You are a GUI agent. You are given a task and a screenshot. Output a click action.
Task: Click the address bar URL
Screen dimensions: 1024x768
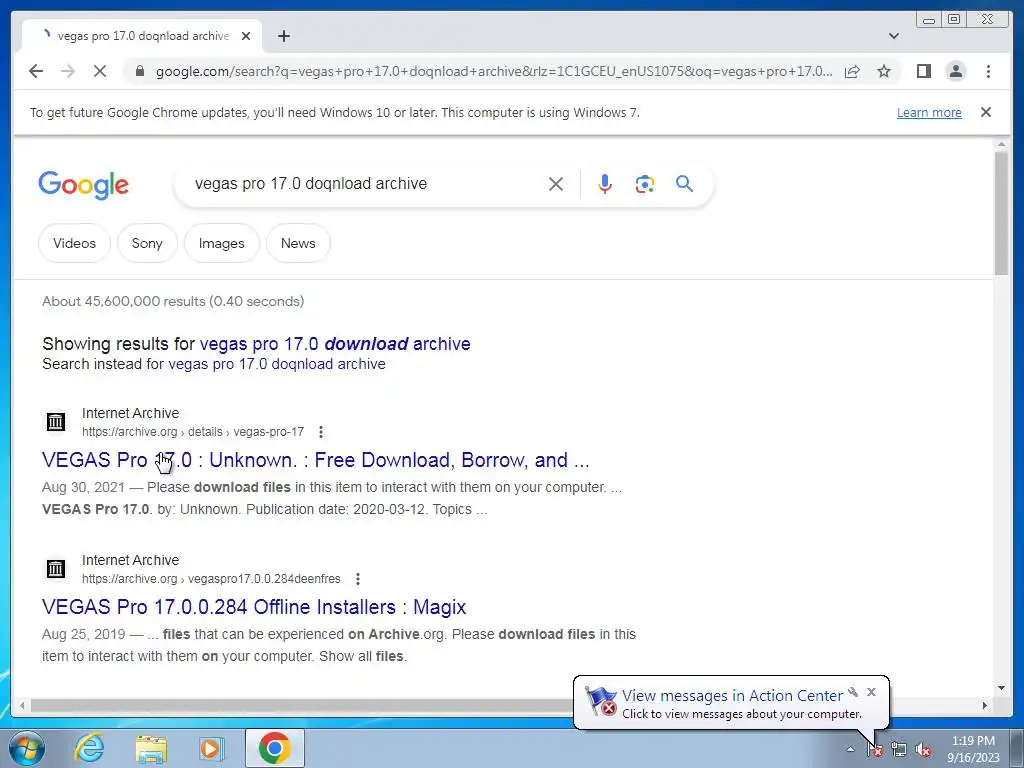point(494,71)
